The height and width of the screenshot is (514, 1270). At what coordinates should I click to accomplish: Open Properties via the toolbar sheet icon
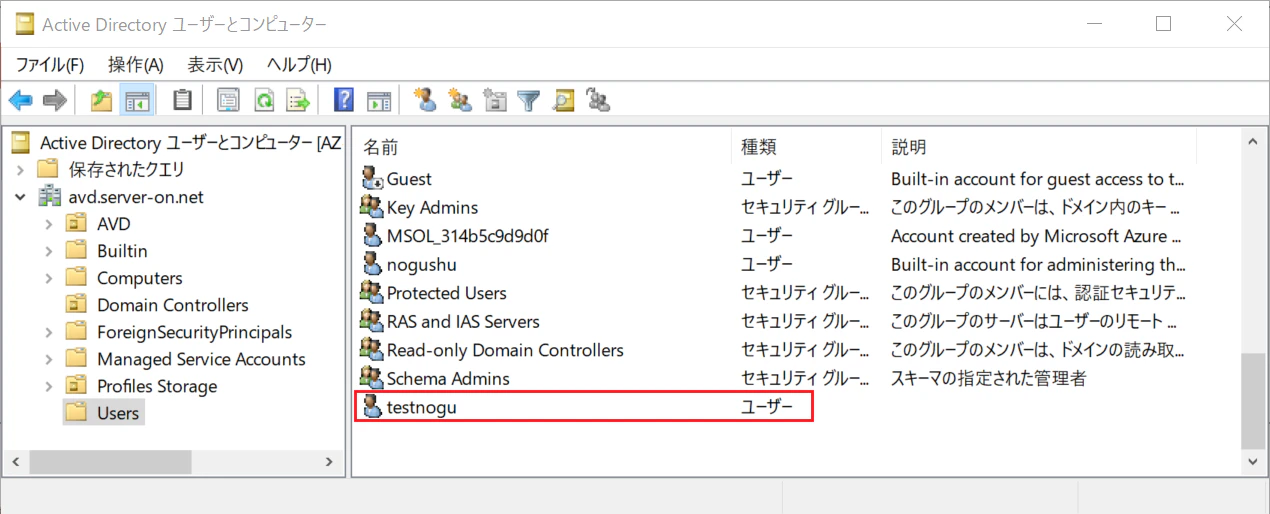pyautogui.click(x=229, y=100)
